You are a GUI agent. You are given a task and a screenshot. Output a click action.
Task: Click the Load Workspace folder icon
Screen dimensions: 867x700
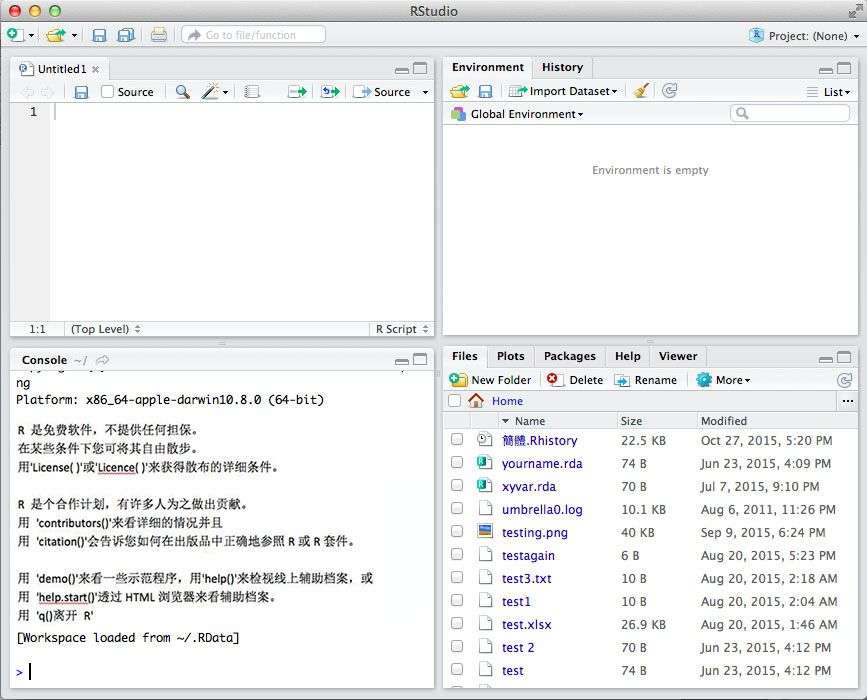click(x=459, y=91)
